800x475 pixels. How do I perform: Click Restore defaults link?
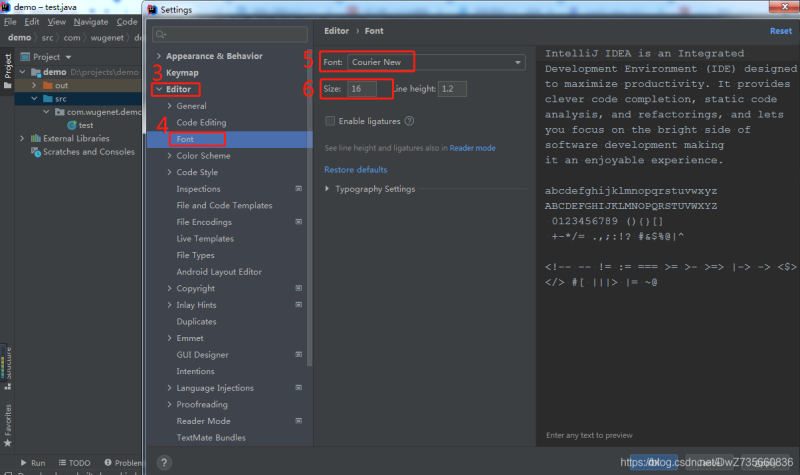tap(356, 169)
